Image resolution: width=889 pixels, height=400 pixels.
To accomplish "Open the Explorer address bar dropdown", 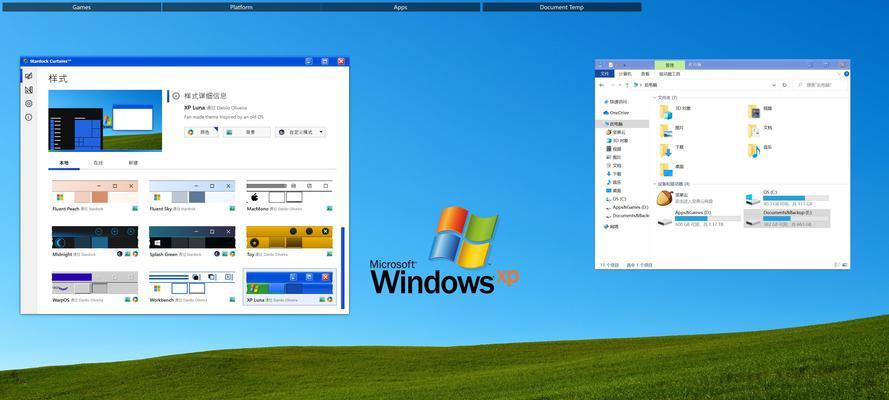I will [774, 85].
